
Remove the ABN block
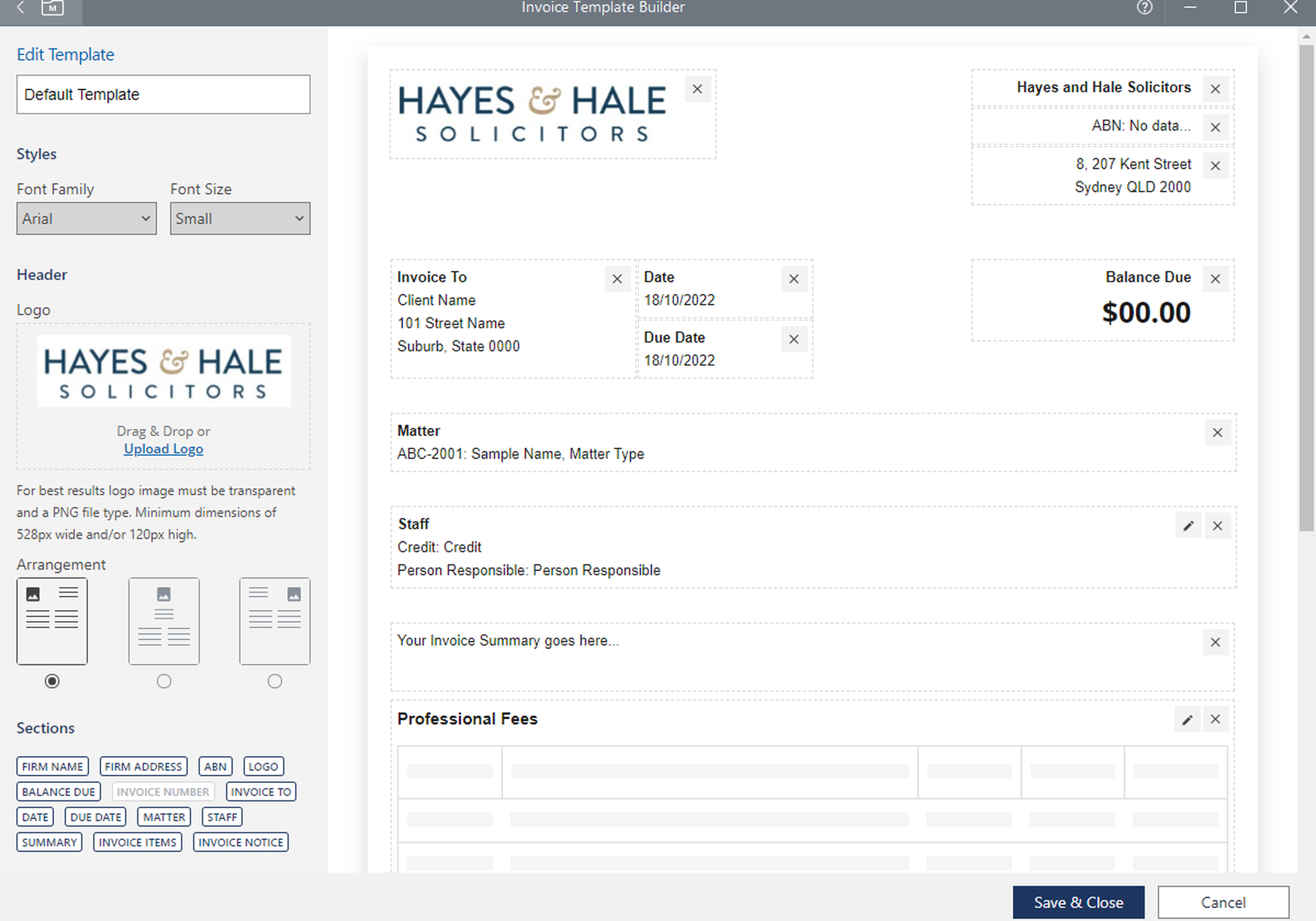[x=1215, y=127]
